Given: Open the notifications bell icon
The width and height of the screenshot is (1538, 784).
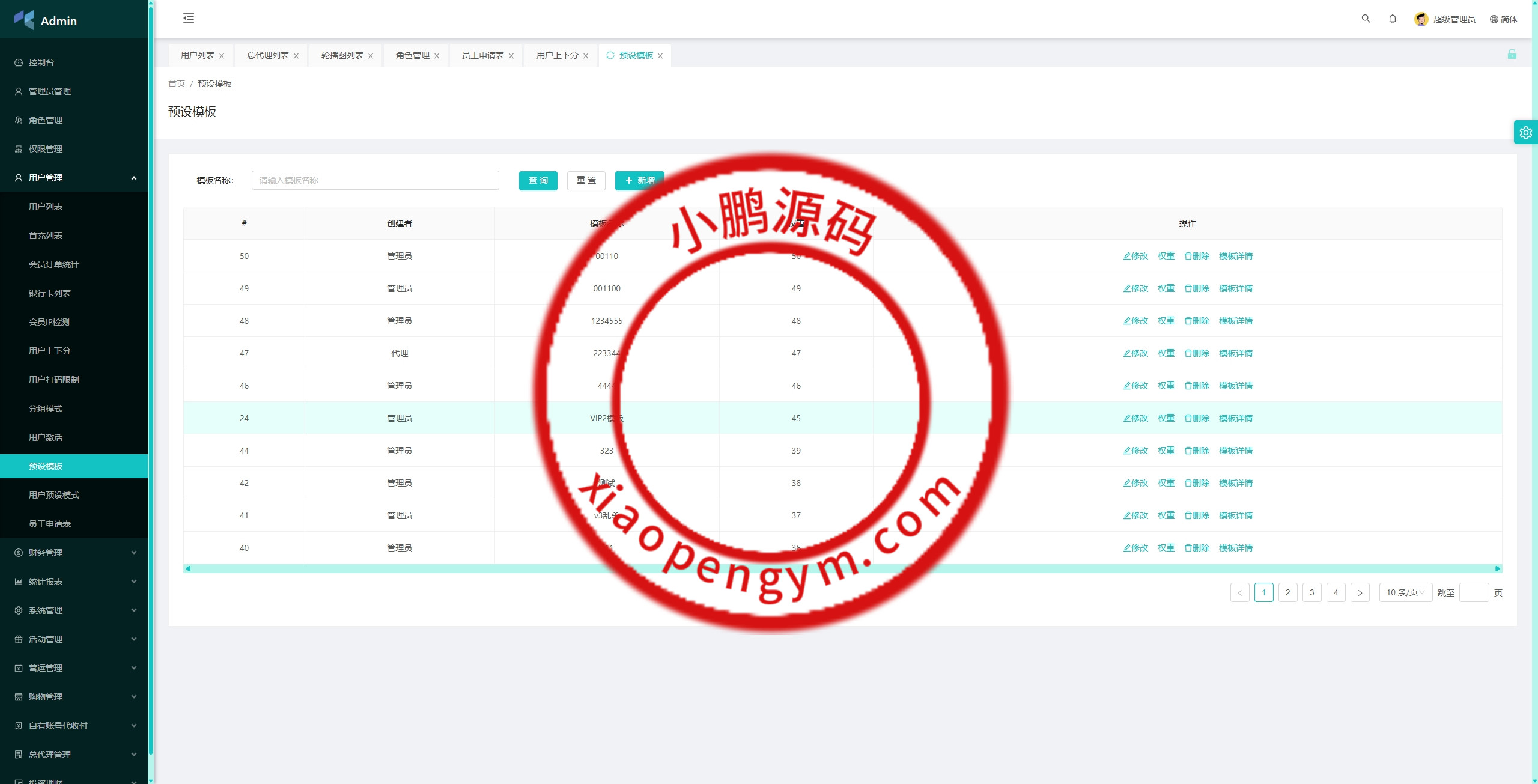Looking at the screenshot, I should (x=1392, y=19).
